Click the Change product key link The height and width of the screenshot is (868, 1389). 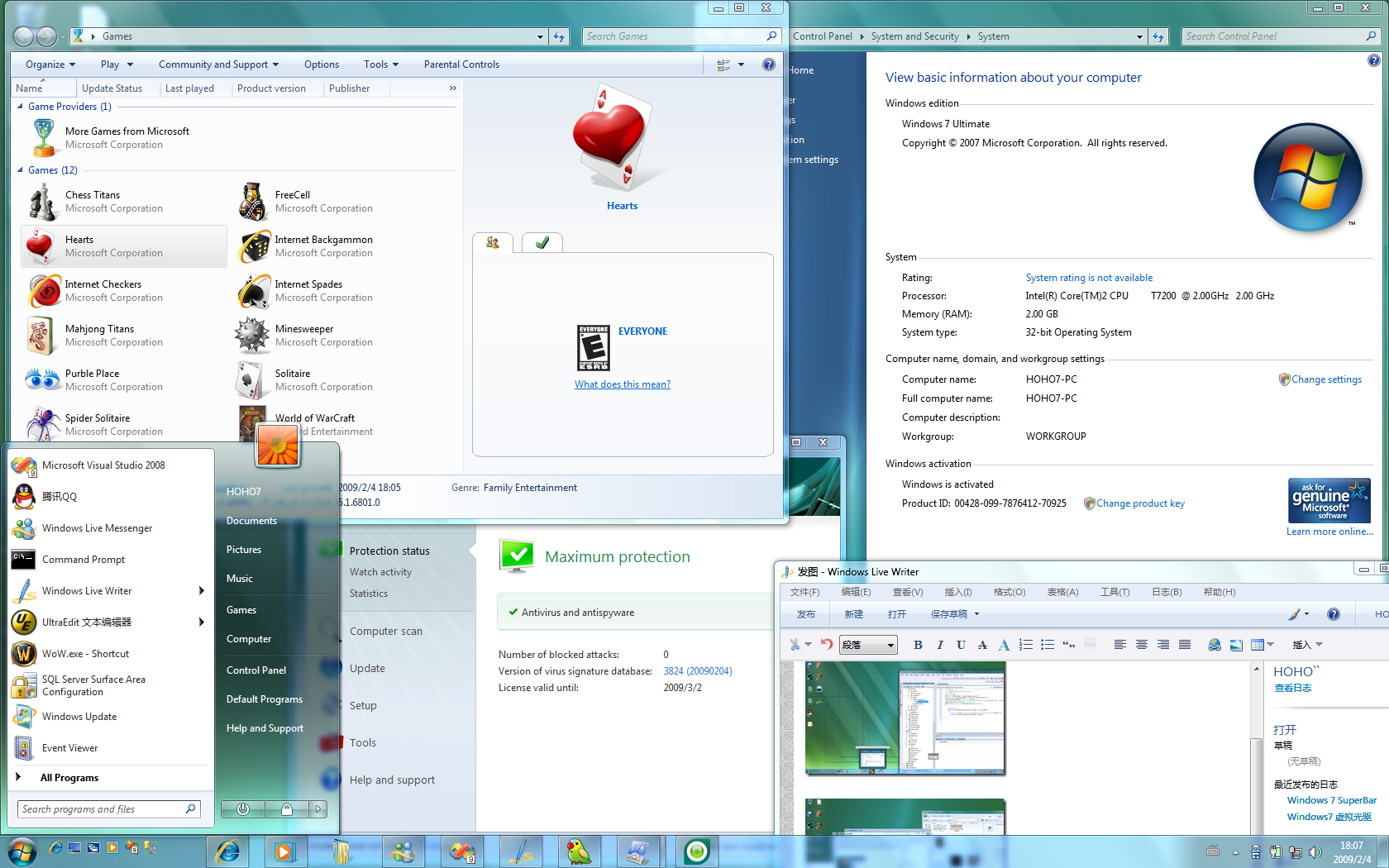(x=1140, y=503)
